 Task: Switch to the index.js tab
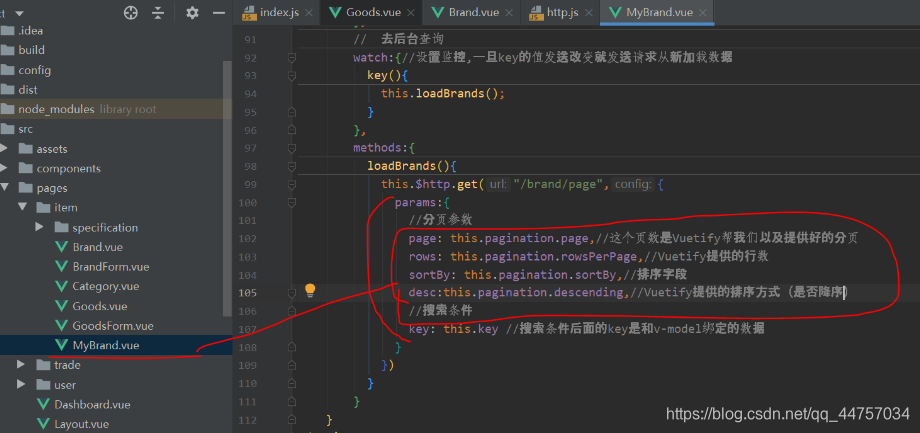(x=278, y=12)
